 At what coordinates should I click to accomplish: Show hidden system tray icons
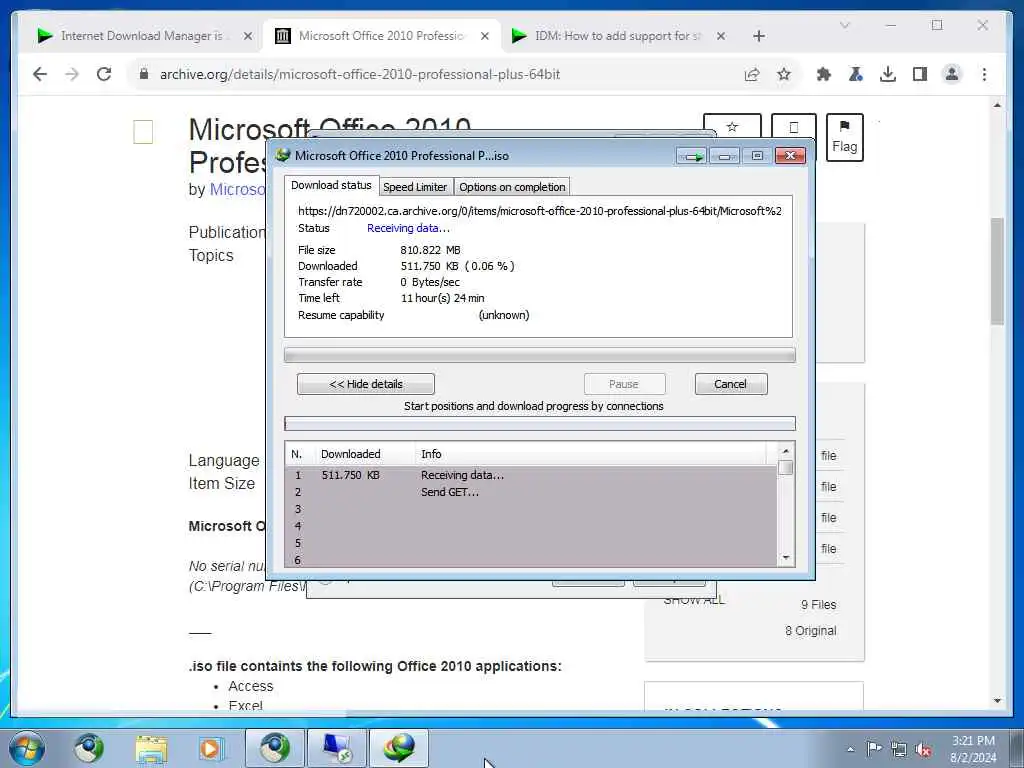point(850,749)
